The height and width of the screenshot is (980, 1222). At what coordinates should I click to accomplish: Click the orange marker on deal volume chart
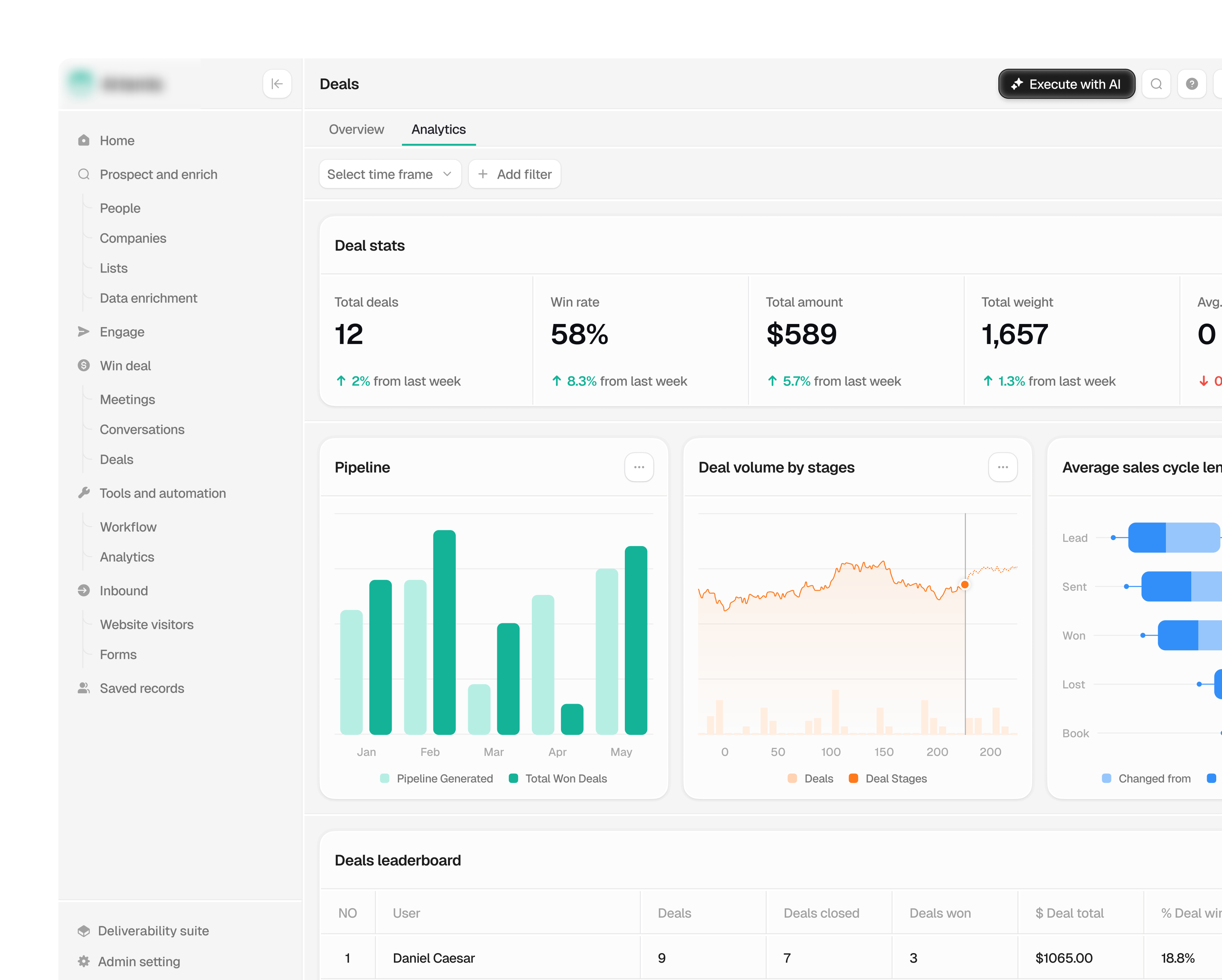[x=965, y=585]
